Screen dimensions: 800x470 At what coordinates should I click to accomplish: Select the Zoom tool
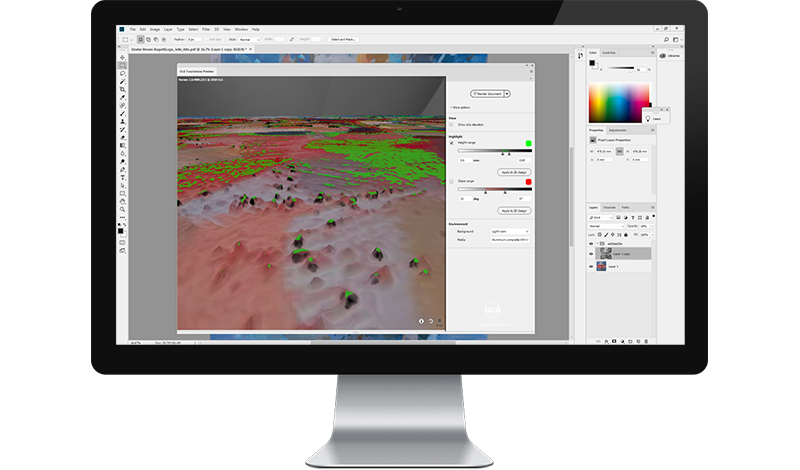tap(122, 209)
